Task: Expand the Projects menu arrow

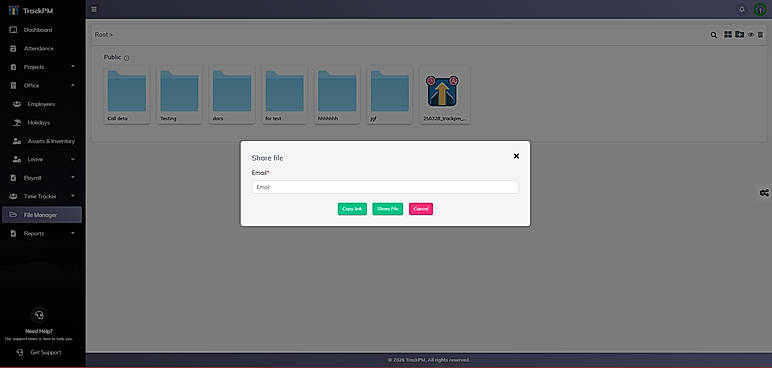Action: (73, 67)
